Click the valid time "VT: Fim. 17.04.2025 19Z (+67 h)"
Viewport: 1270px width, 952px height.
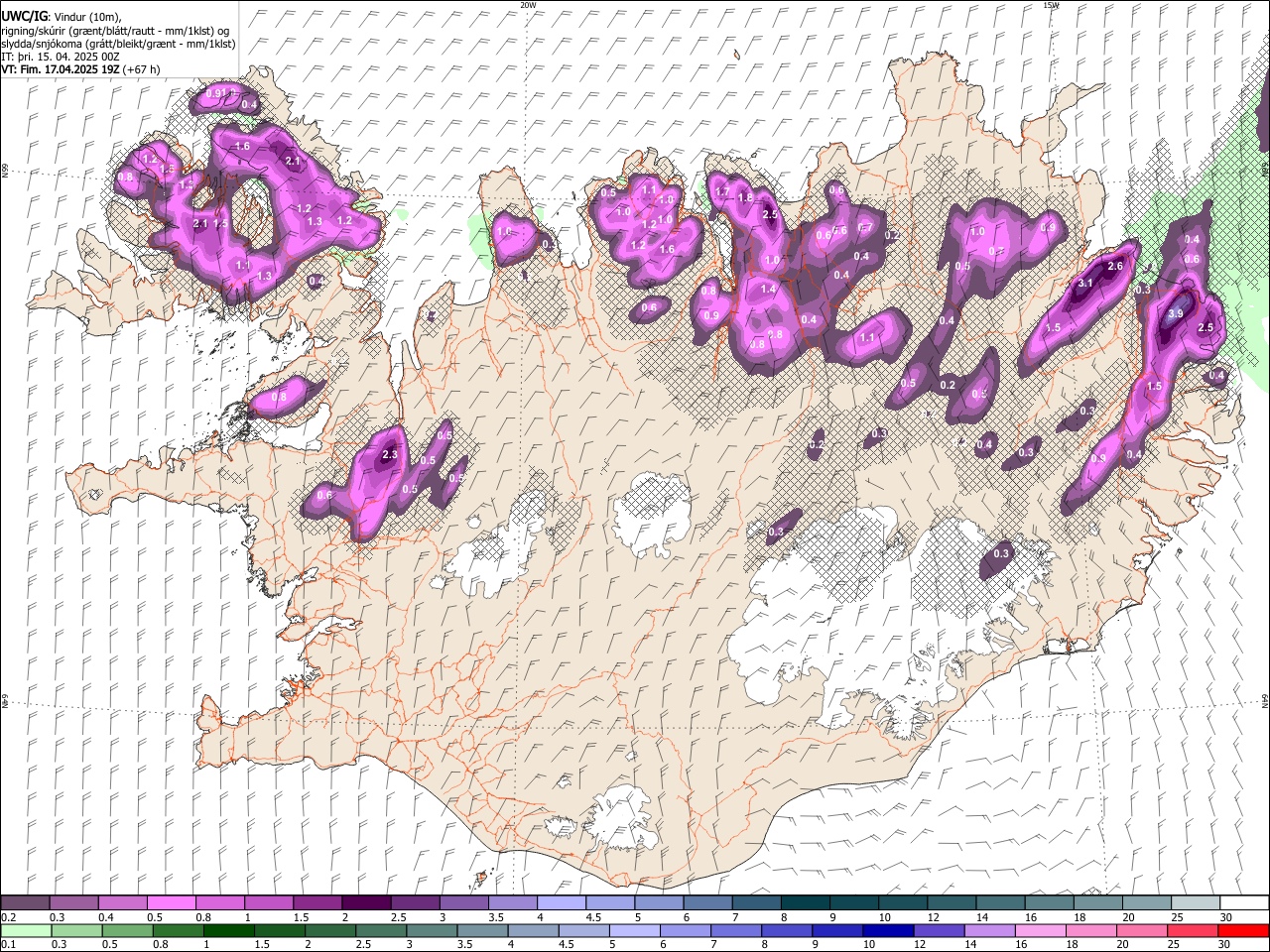80,69
